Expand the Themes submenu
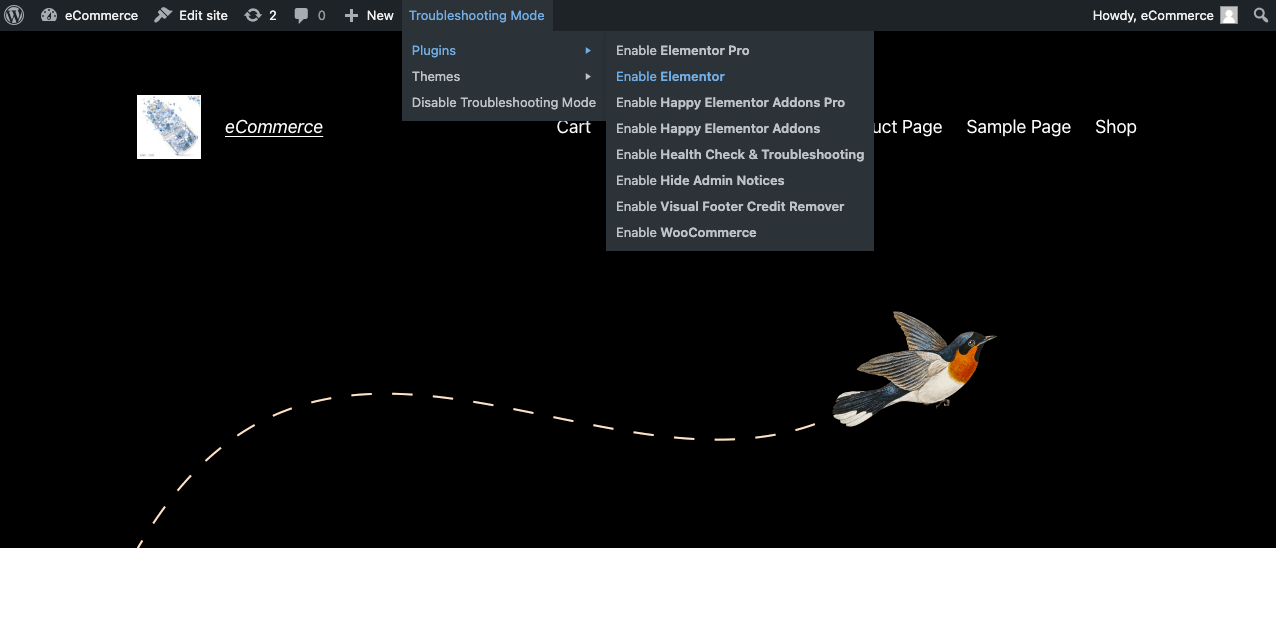The image size is (1276, 639). click(504, 76)
